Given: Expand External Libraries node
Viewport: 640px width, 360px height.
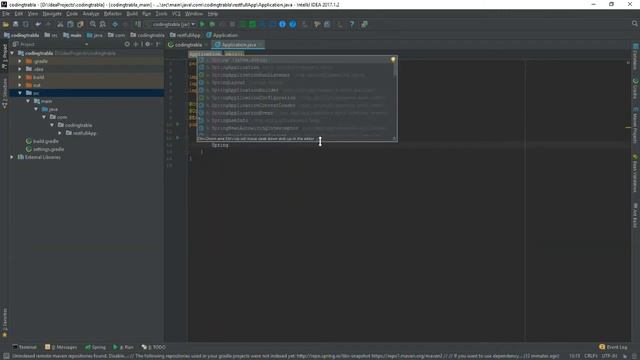Looking at the screenshot, I should pos(12,157).
